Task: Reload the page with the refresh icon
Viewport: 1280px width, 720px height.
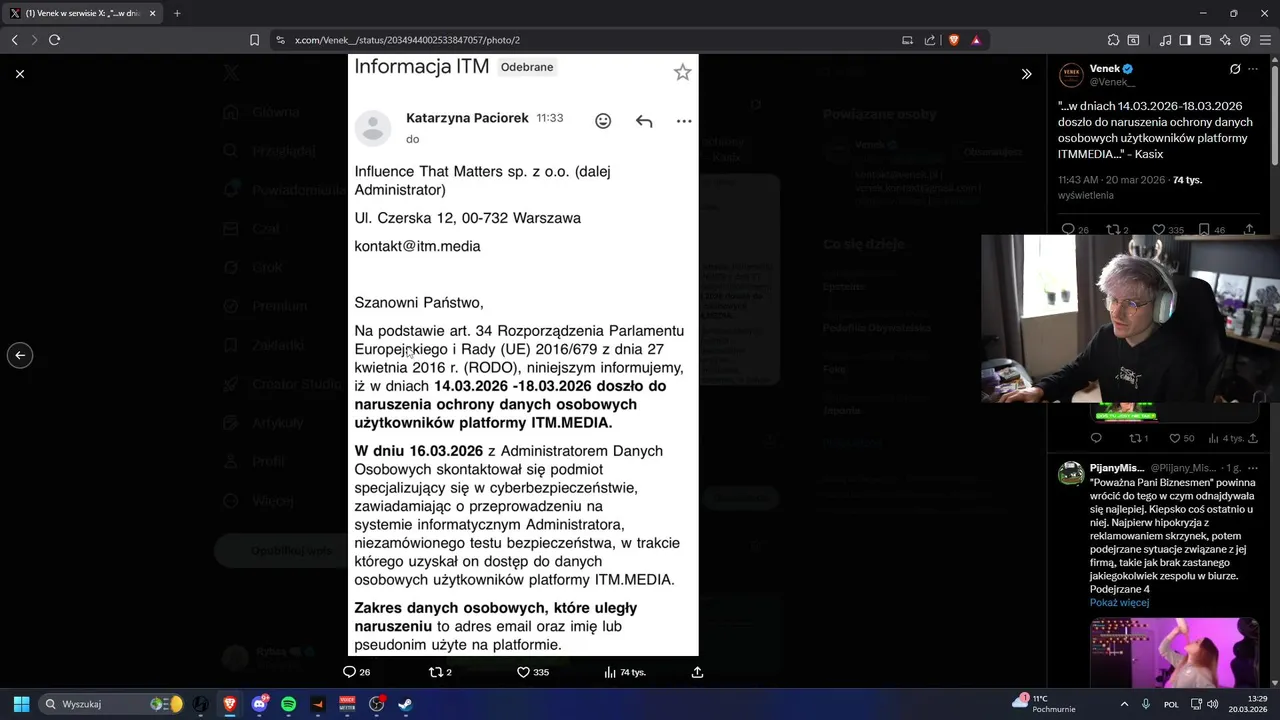Action: [x=54, y=40]
